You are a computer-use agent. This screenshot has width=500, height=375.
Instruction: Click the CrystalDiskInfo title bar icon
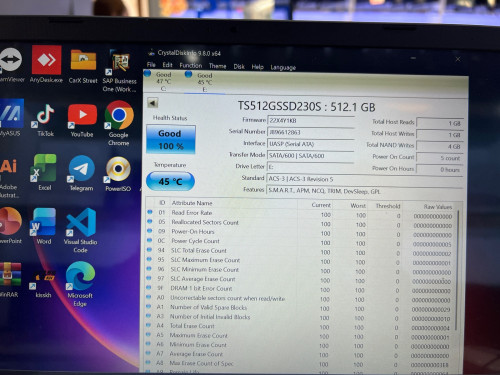tap(152, 52)
